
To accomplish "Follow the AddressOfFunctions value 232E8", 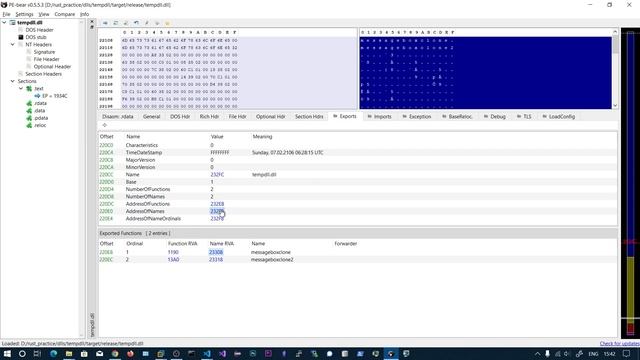I will tap(217, 204).
